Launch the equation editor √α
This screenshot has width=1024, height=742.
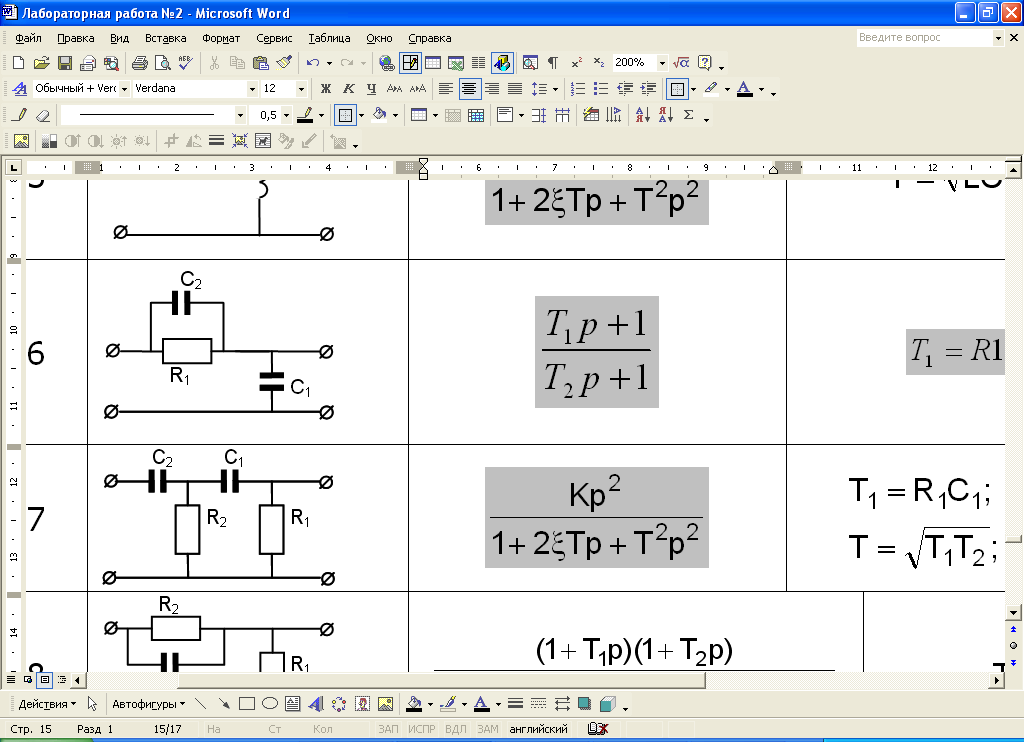[x=681, y=63]
